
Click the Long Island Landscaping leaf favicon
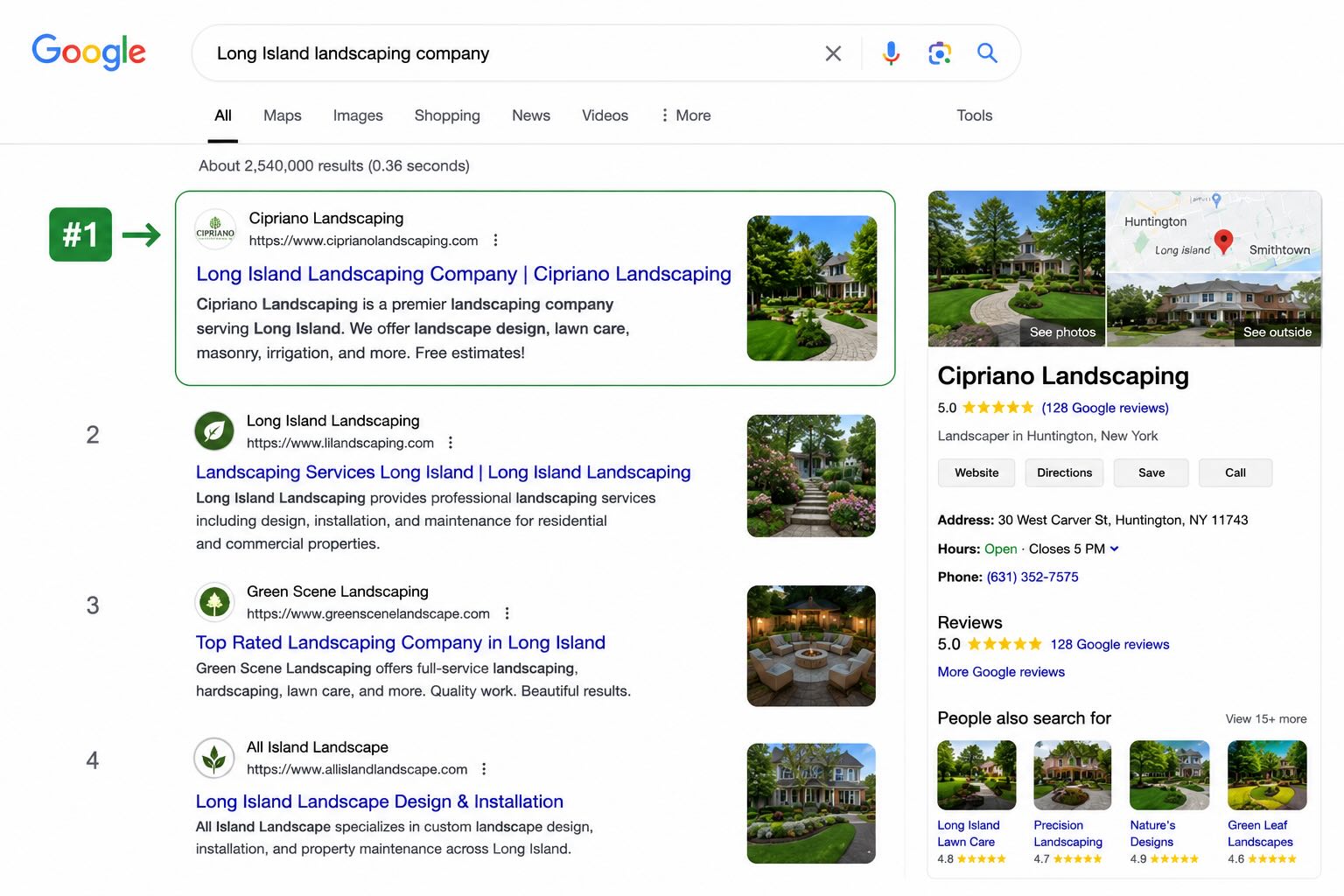214,431
